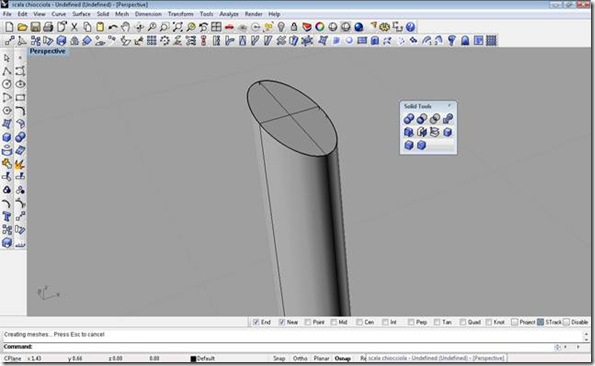Screen dimensions: 595x366
Task: Close the Solid Tools floating palette
Action: tap(450, 106)
